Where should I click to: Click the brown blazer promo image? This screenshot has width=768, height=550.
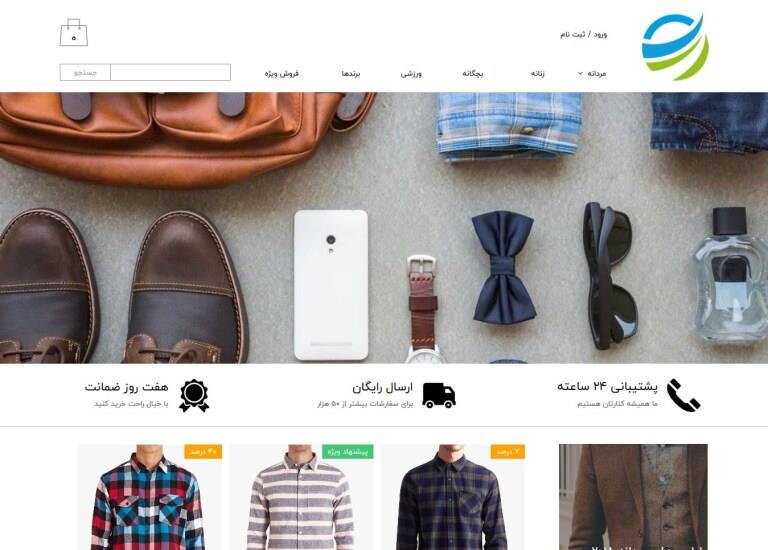(633, 497)
